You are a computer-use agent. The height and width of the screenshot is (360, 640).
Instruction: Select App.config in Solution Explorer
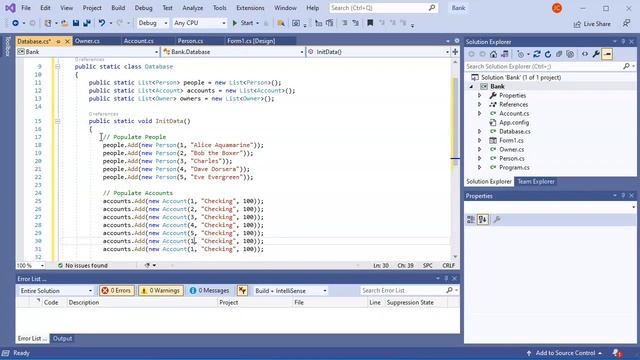(x=514, y=122)
